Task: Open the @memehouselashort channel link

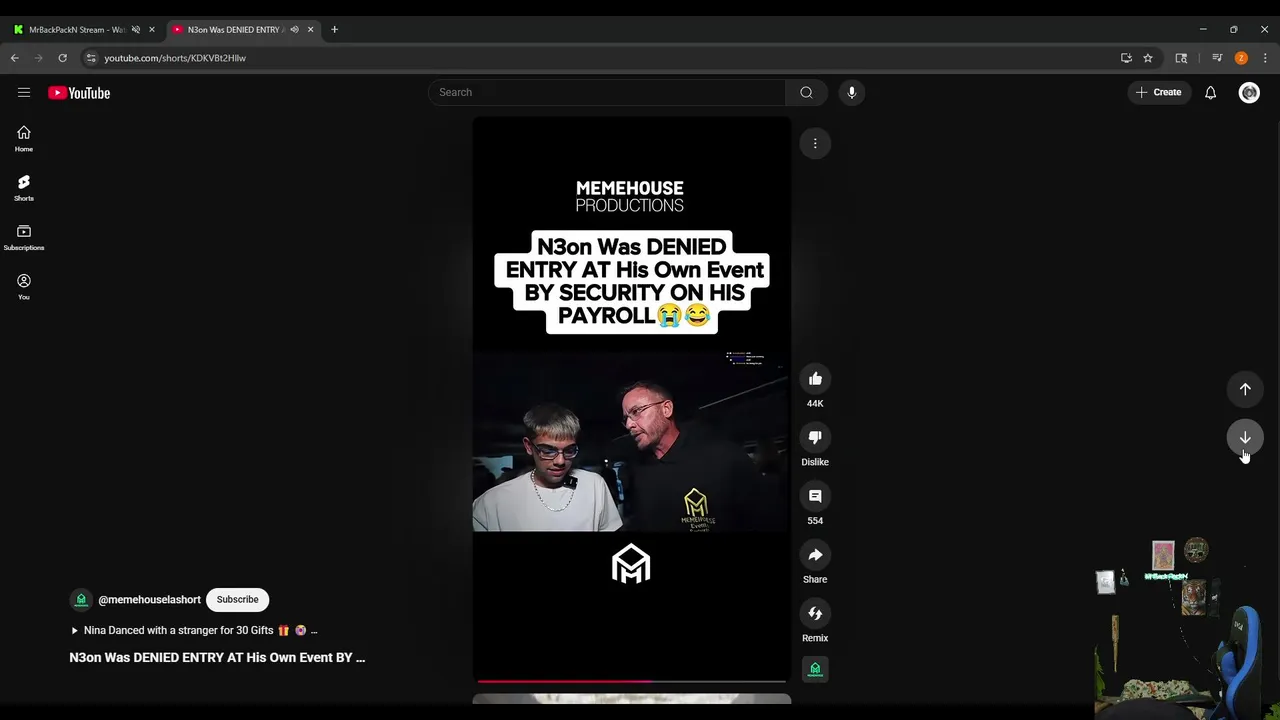Action: [x=149, y=599]
